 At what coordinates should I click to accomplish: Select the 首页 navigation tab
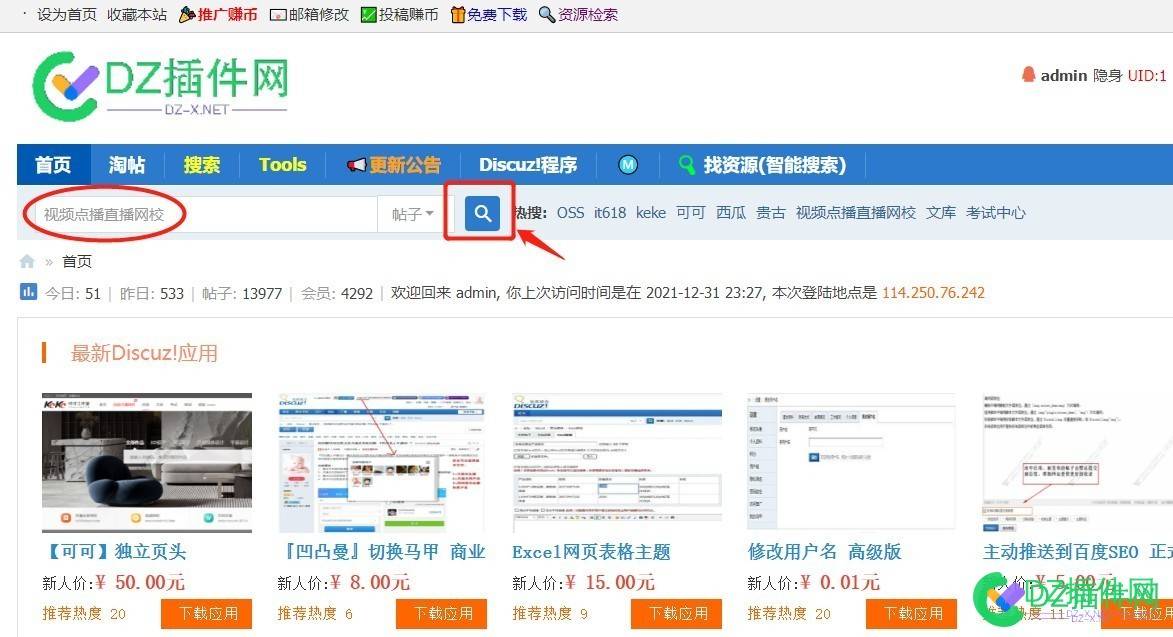tap(53, 164)
